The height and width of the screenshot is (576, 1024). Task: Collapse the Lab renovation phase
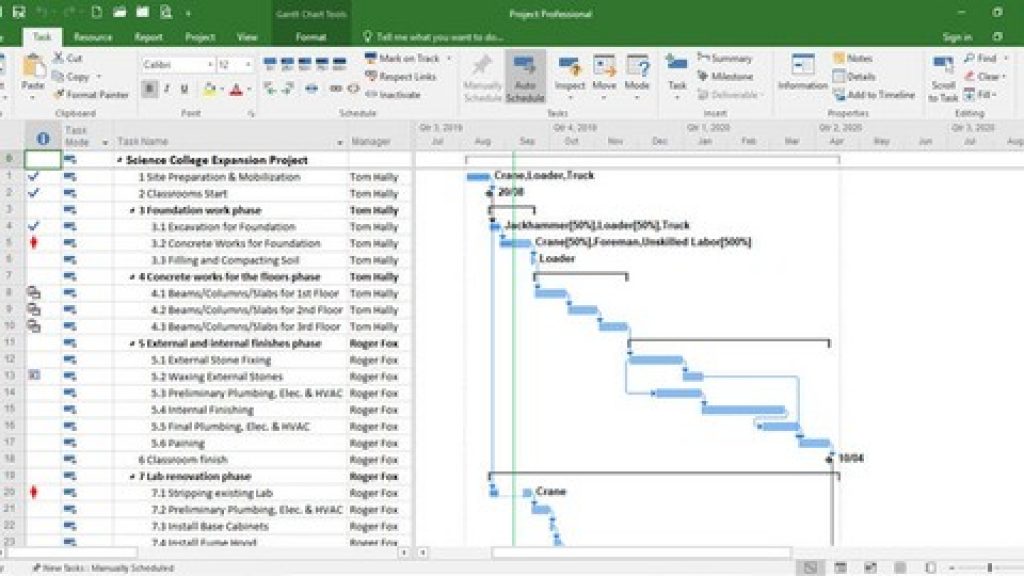coord(130,475)
